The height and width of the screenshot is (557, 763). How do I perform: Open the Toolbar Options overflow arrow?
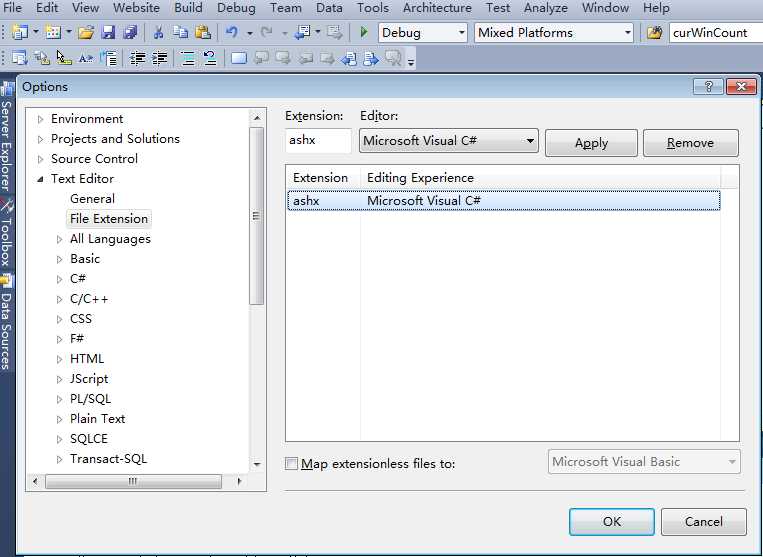[x=411, y=60]
